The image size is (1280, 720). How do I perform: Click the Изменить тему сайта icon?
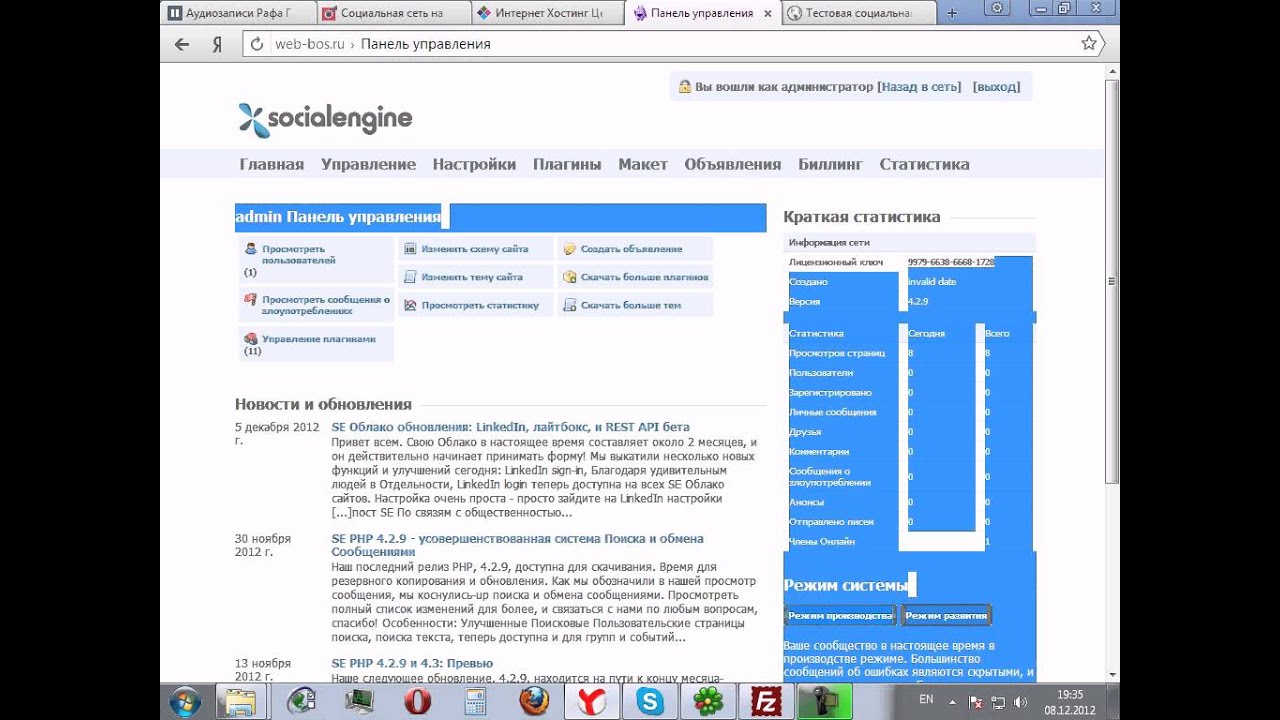click(x=410, y=277)
